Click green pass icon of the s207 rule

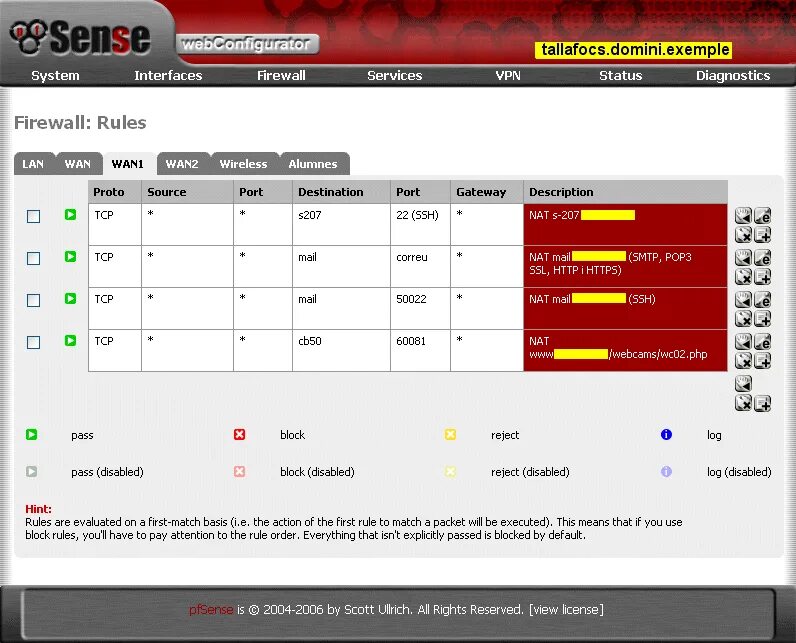71,215
